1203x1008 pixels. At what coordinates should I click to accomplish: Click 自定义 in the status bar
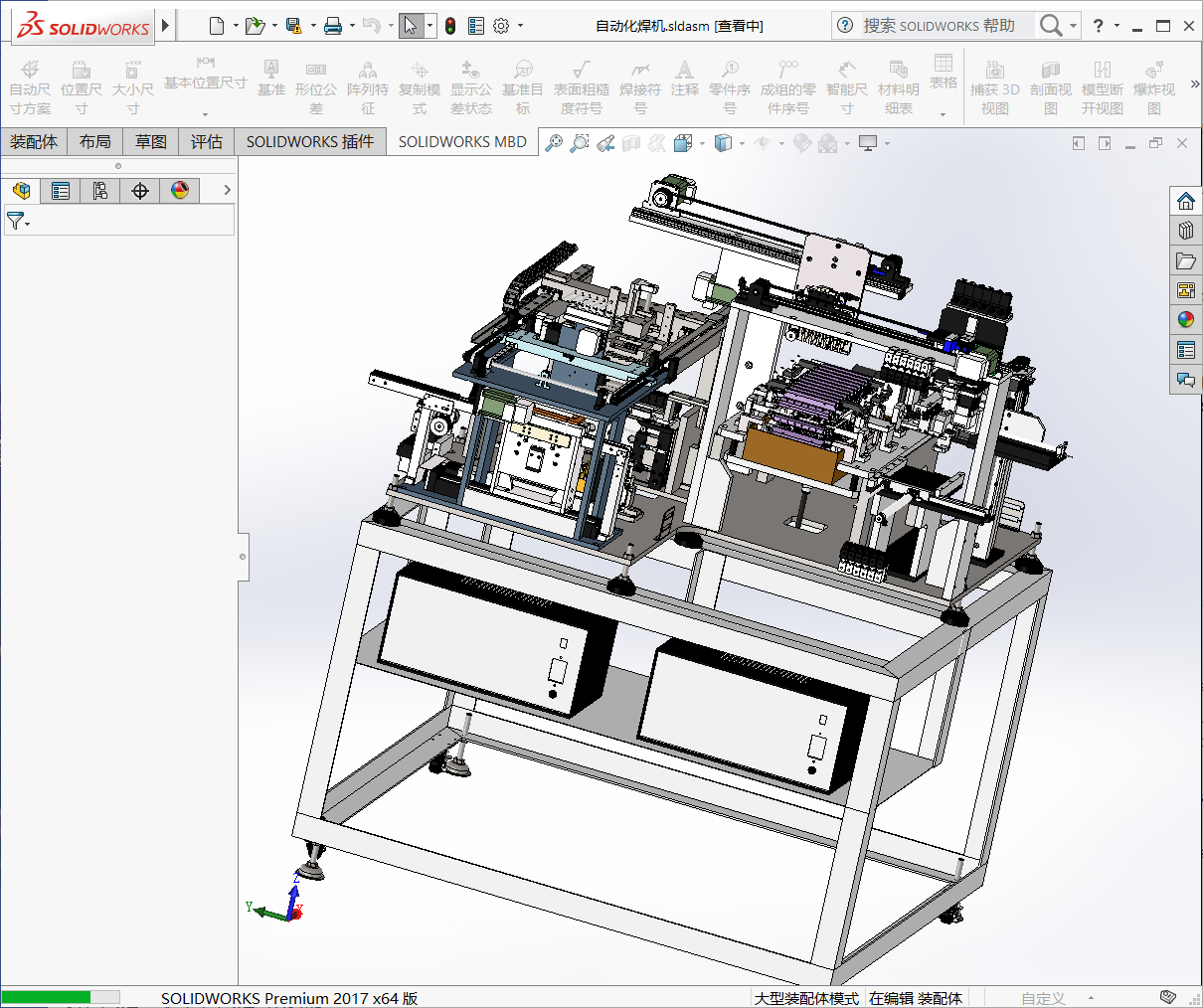[1043, 998]
